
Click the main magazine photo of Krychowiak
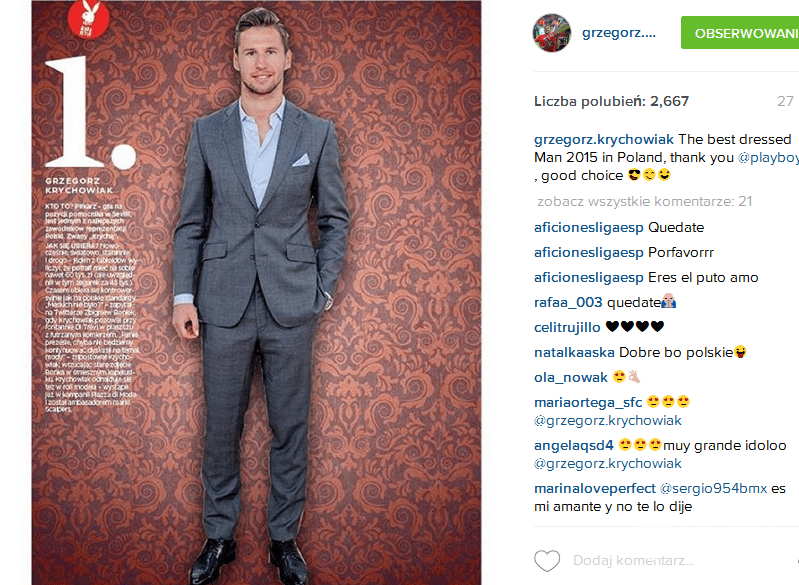pos(256,292)
